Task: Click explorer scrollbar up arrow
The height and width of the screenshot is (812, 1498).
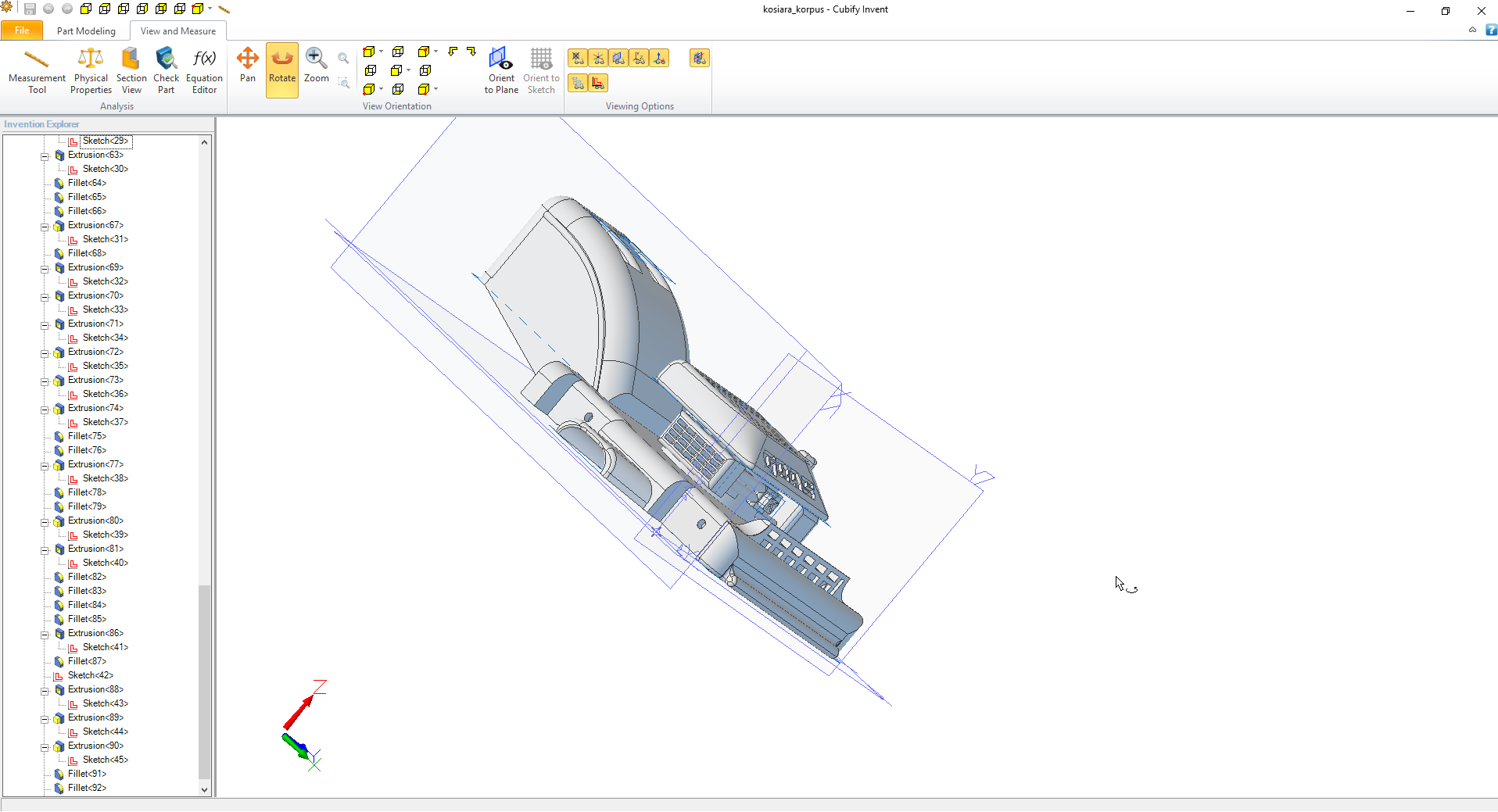Action: [x=205, y=142]
